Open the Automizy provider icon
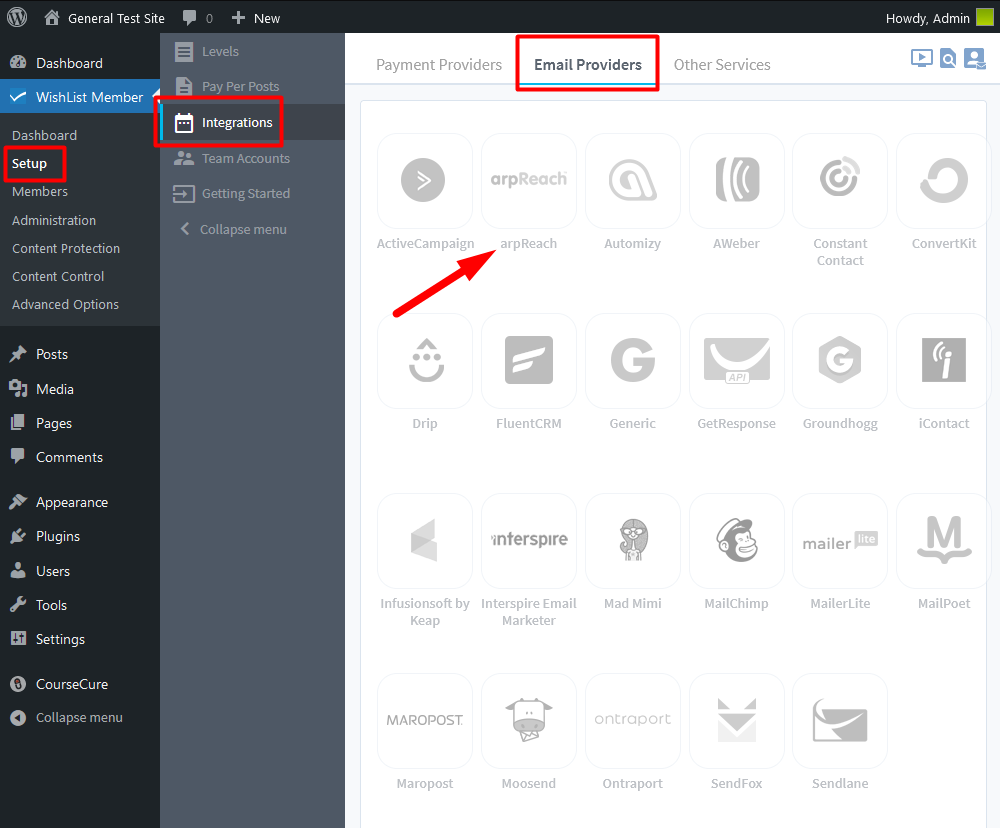 point(633,181)
